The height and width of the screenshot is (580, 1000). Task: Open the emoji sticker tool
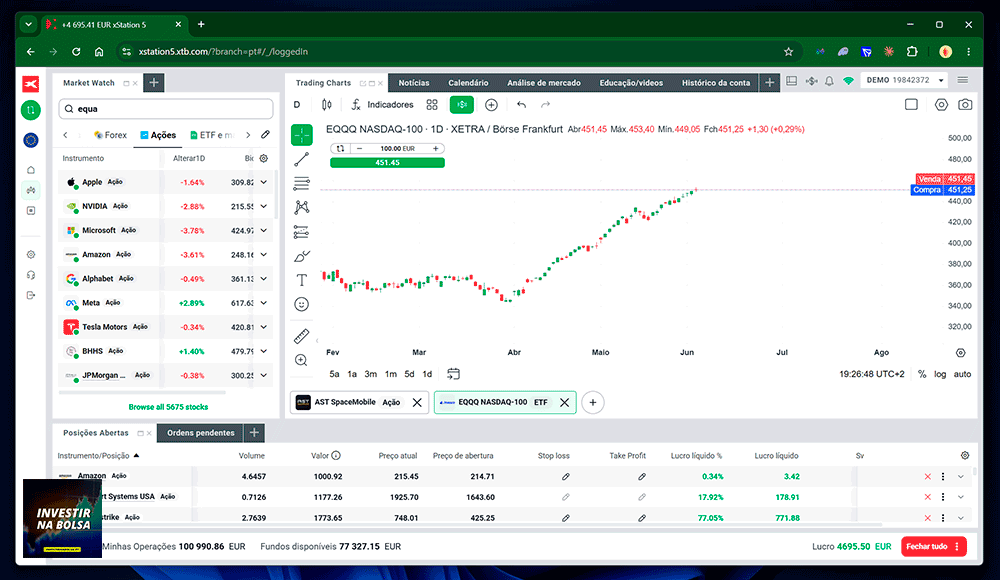click(x=302, y=304)
